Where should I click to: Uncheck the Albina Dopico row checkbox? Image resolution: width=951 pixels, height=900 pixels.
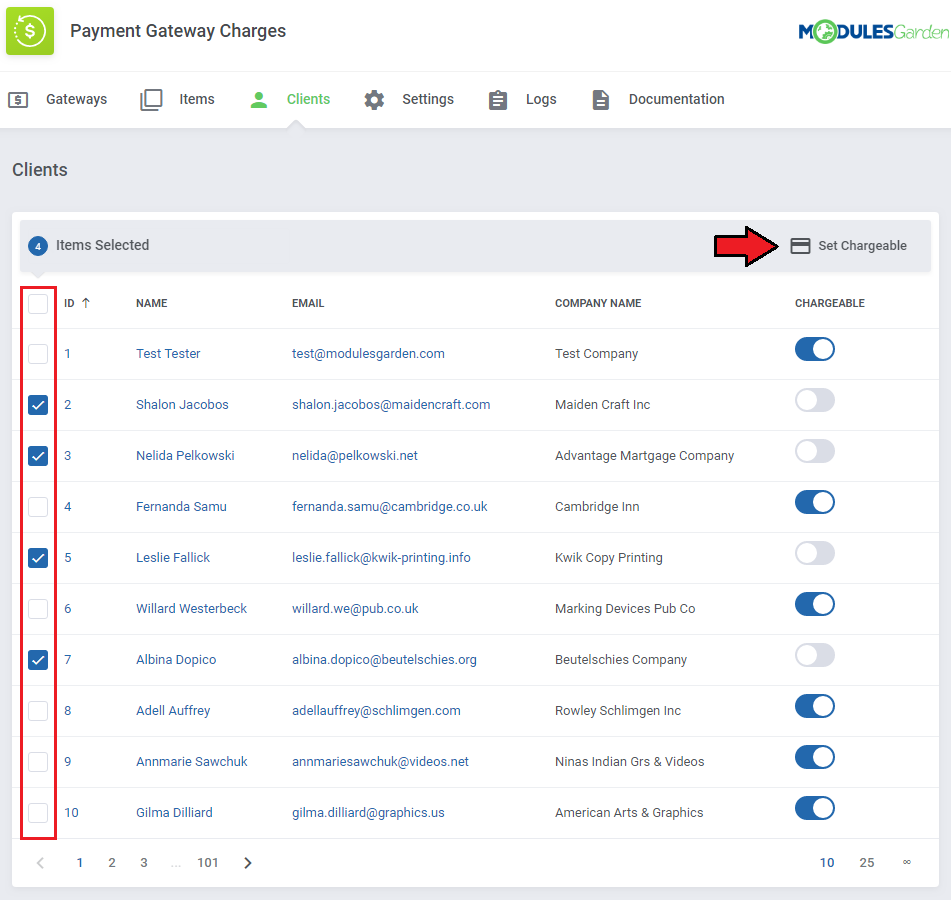coord(38,659)
